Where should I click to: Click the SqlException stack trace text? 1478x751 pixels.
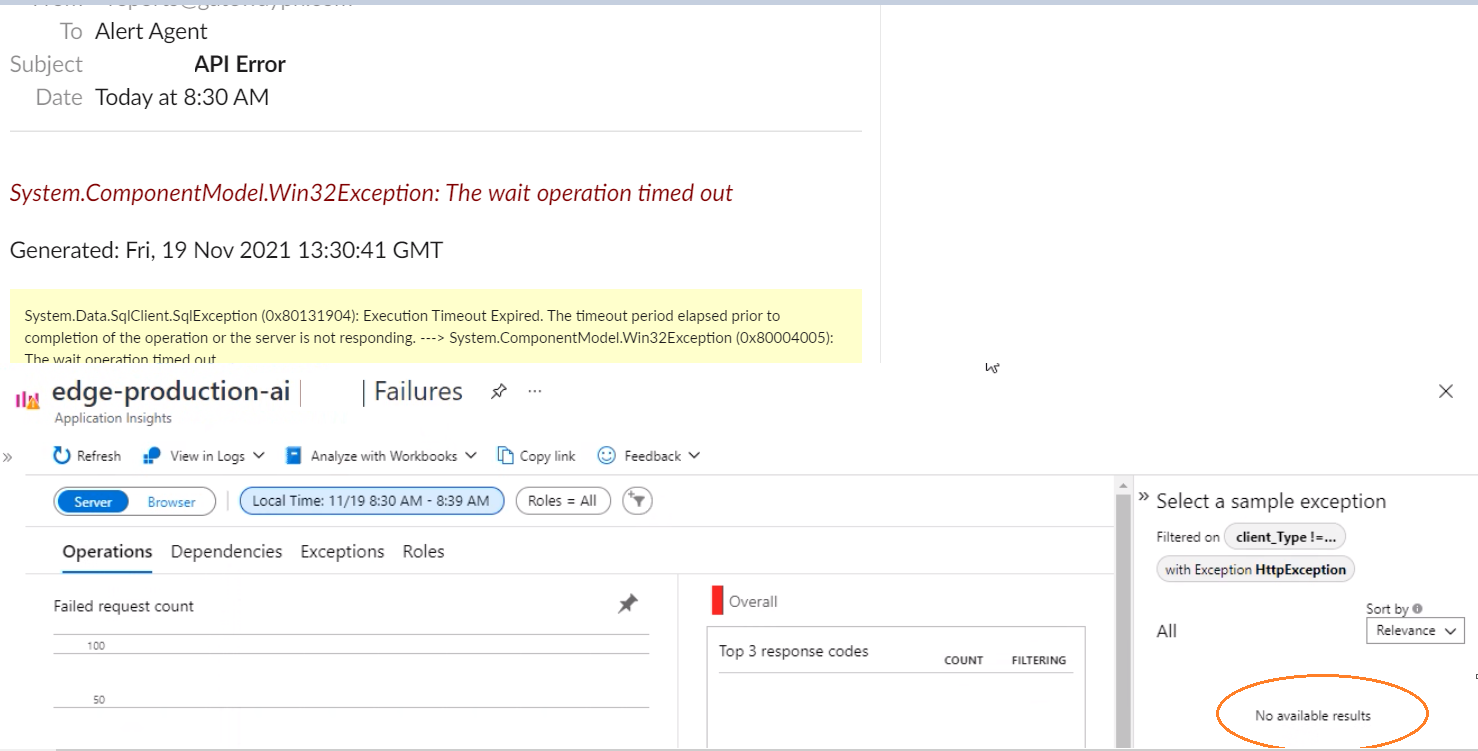(x=429, y=338)
